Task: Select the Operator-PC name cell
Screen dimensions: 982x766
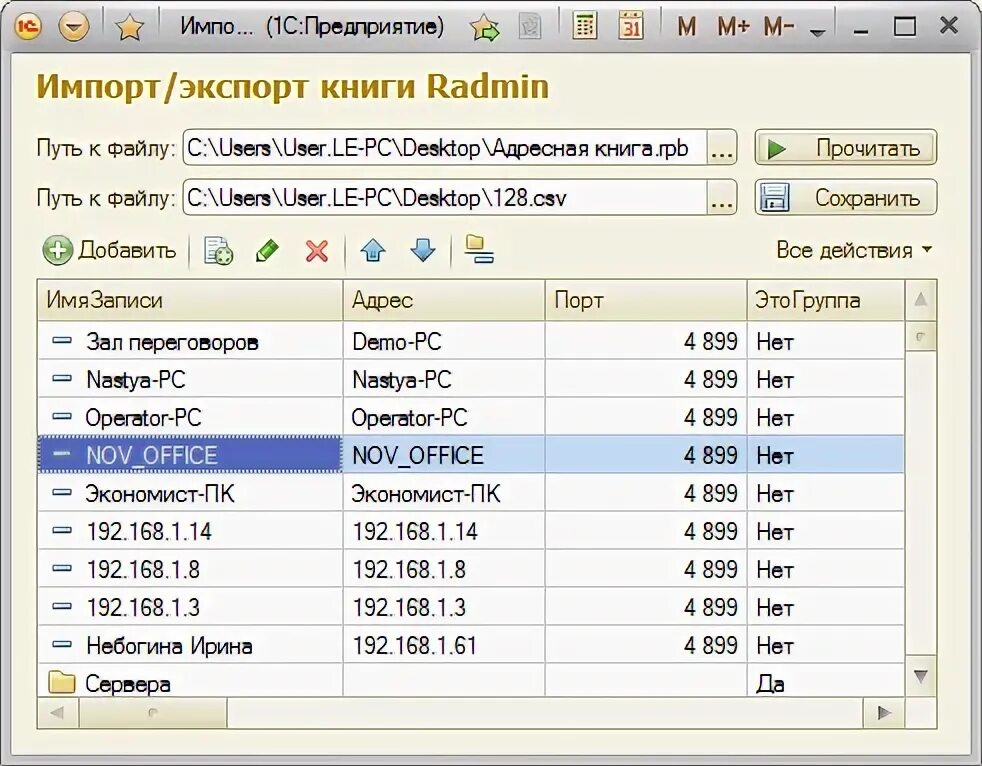Action: (x=190, y=418)
